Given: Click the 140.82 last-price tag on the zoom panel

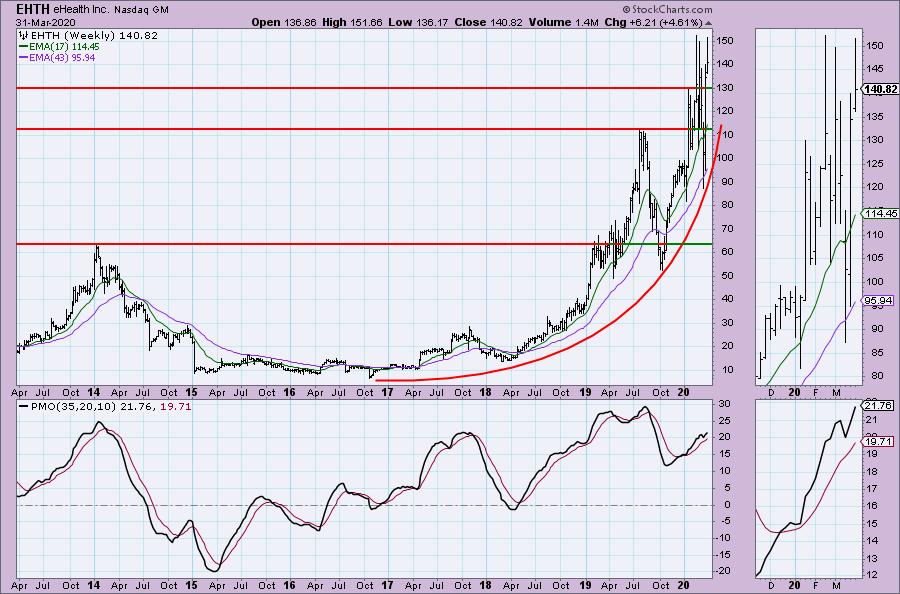Looking at the screenshot, I should click(880, 89).
